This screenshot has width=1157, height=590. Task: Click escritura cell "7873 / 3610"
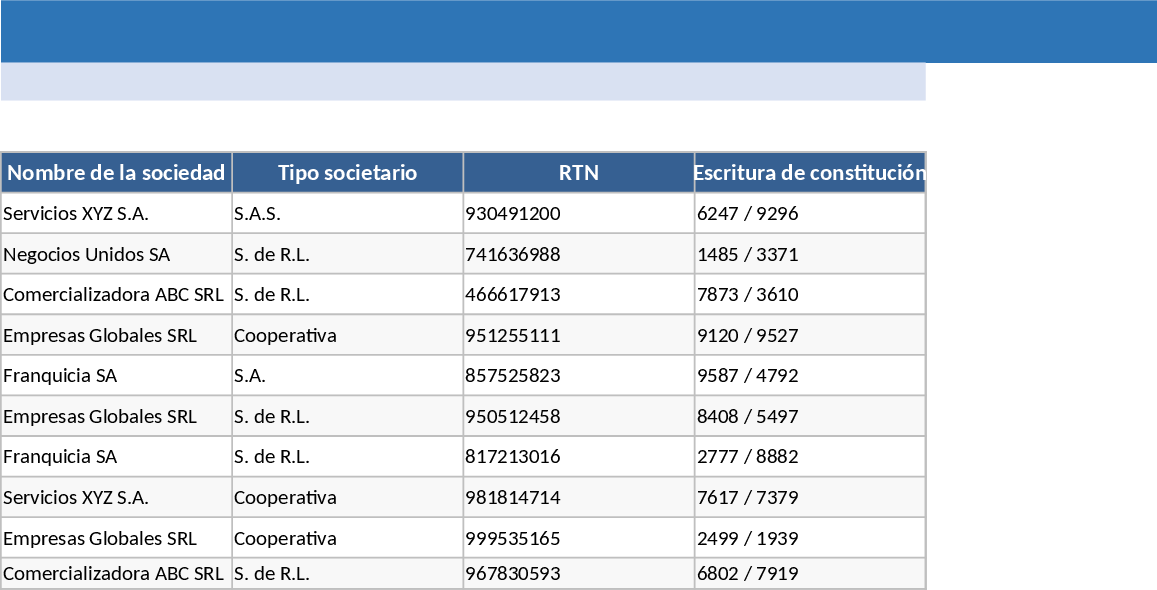810,295
